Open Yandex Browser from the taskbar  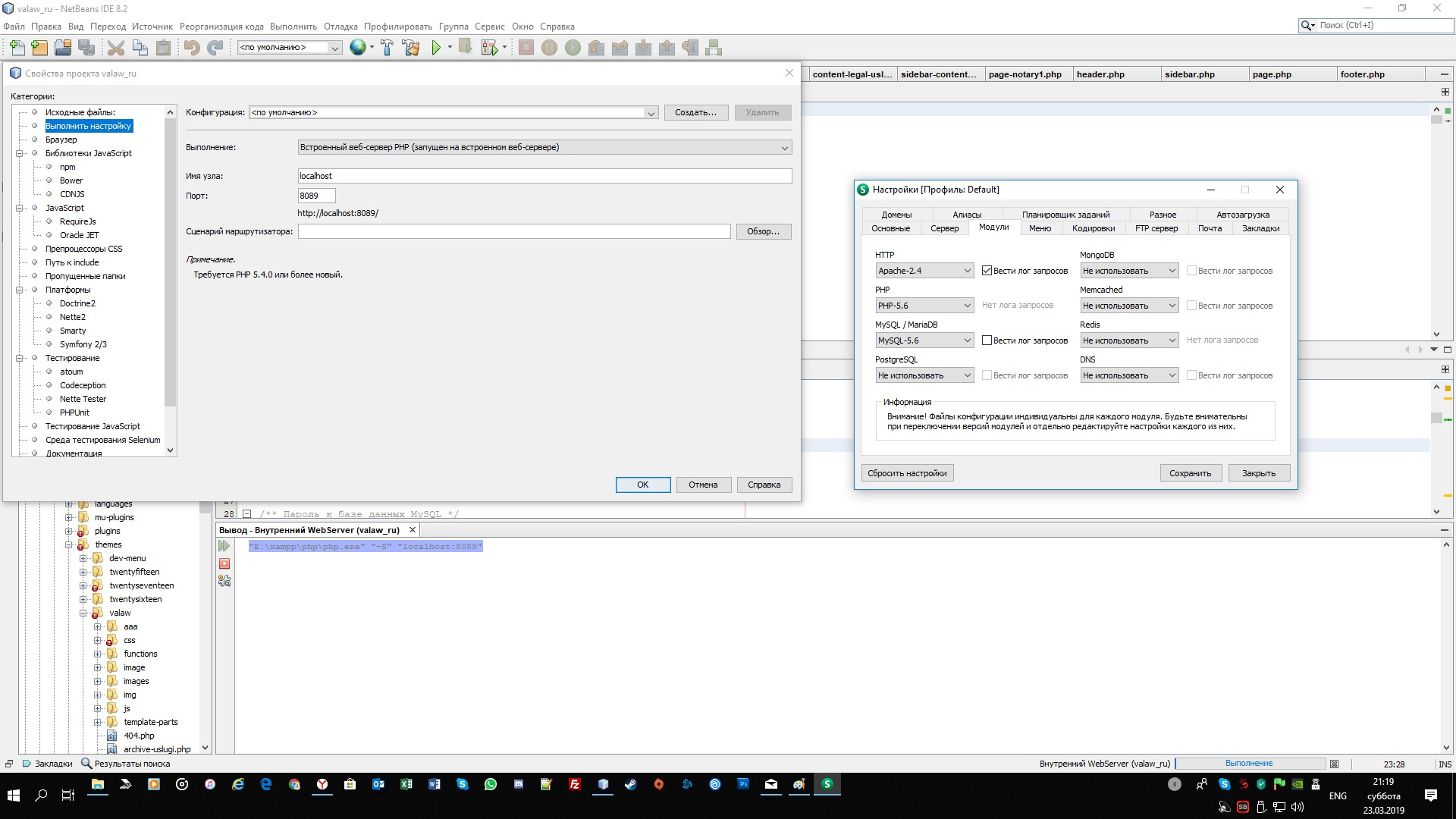tap(322, 784)
